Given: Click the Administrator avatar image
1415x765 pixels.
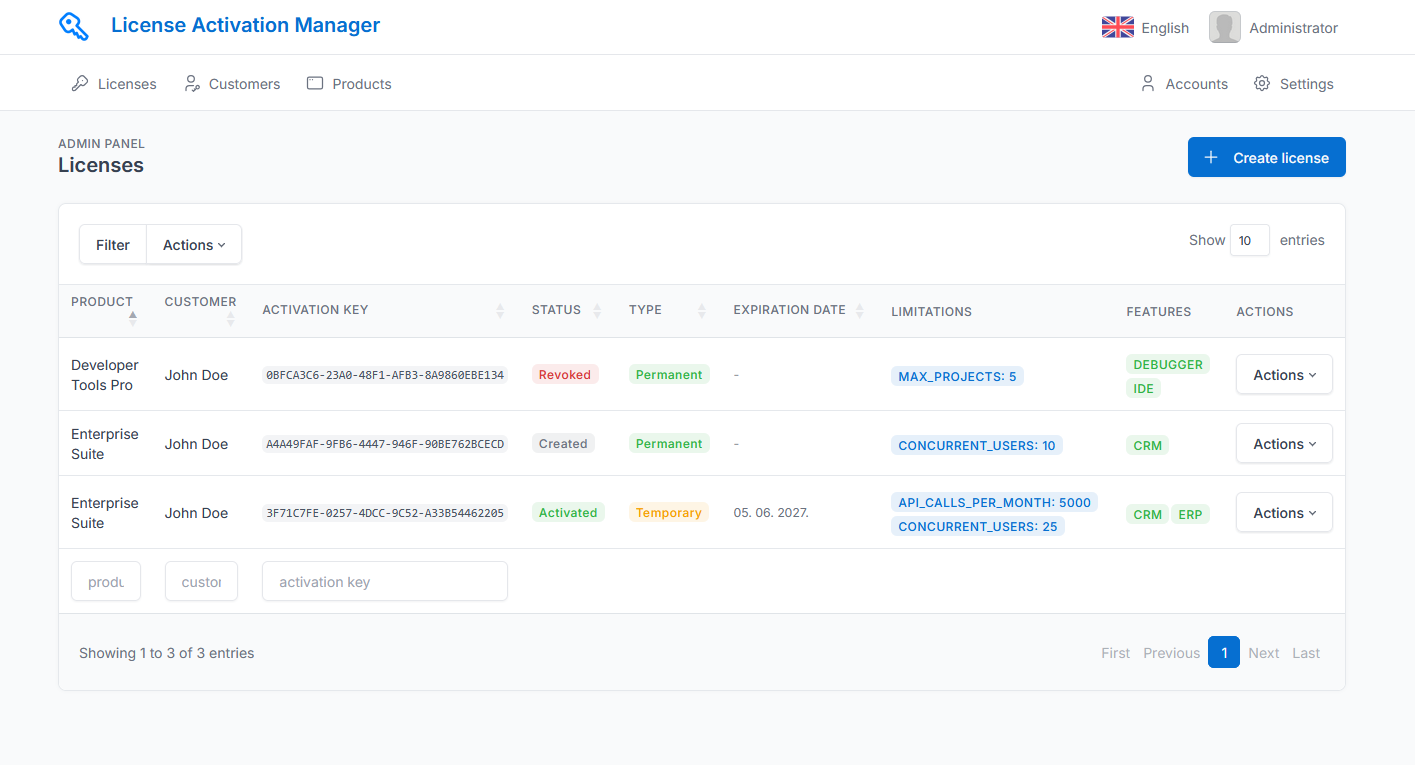Looking at the screenshot, I should coord(1225,28).
